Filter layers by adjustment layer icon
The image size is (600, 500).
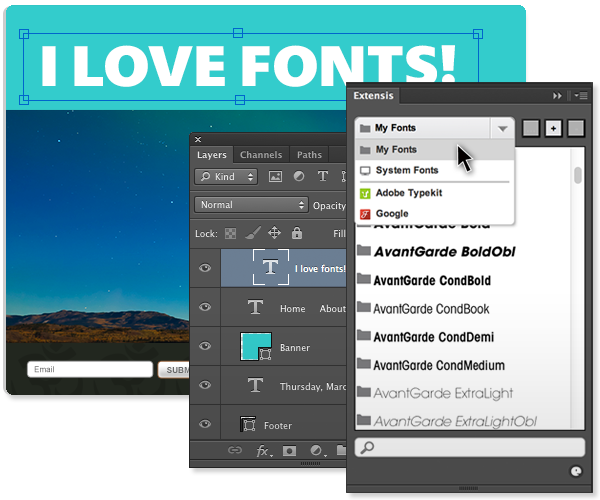(x=299, y=176)
